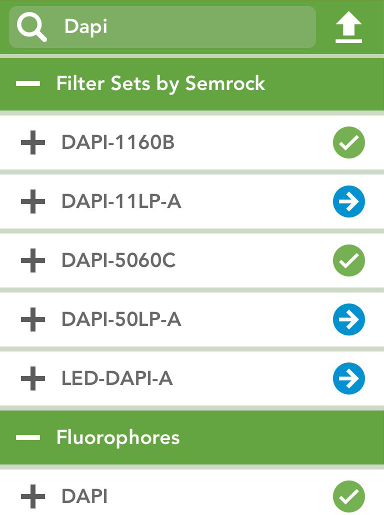
Task: Click the Dapi search input field
Action: point(162,27)
